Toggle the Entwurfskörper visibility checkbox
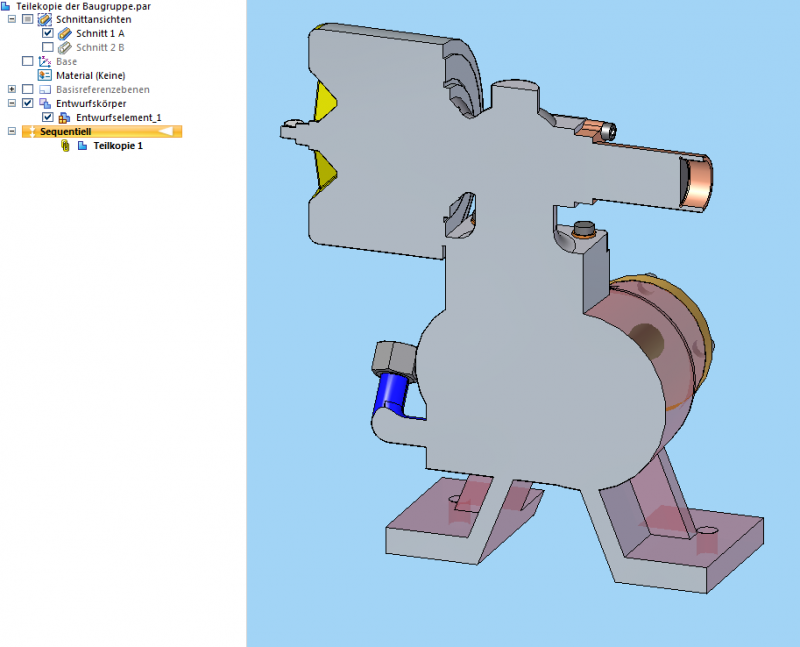 click(x=29, y=102)
